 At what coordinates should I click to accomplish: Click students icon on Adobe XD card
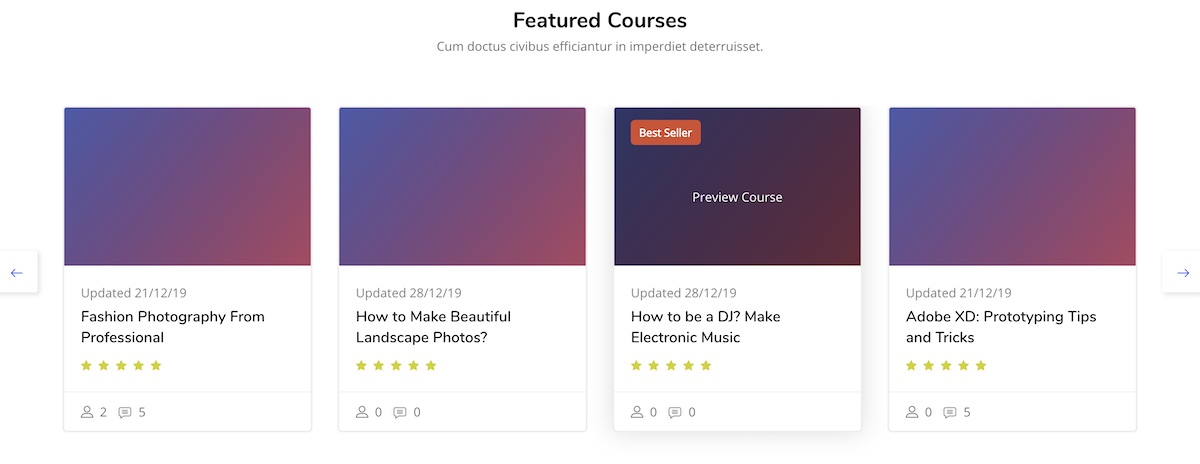point(912,412)
